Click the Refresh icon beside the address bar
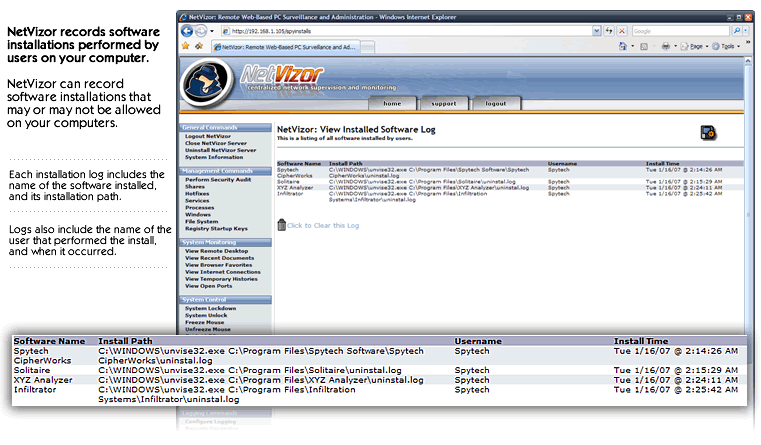 tap(609, 31)
